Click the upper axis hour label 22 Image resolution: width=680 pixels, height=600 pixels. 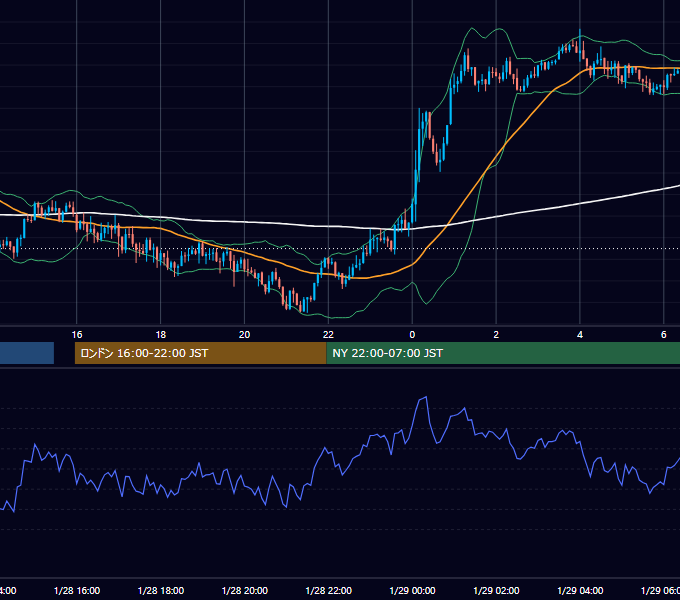tap(328, 335)
